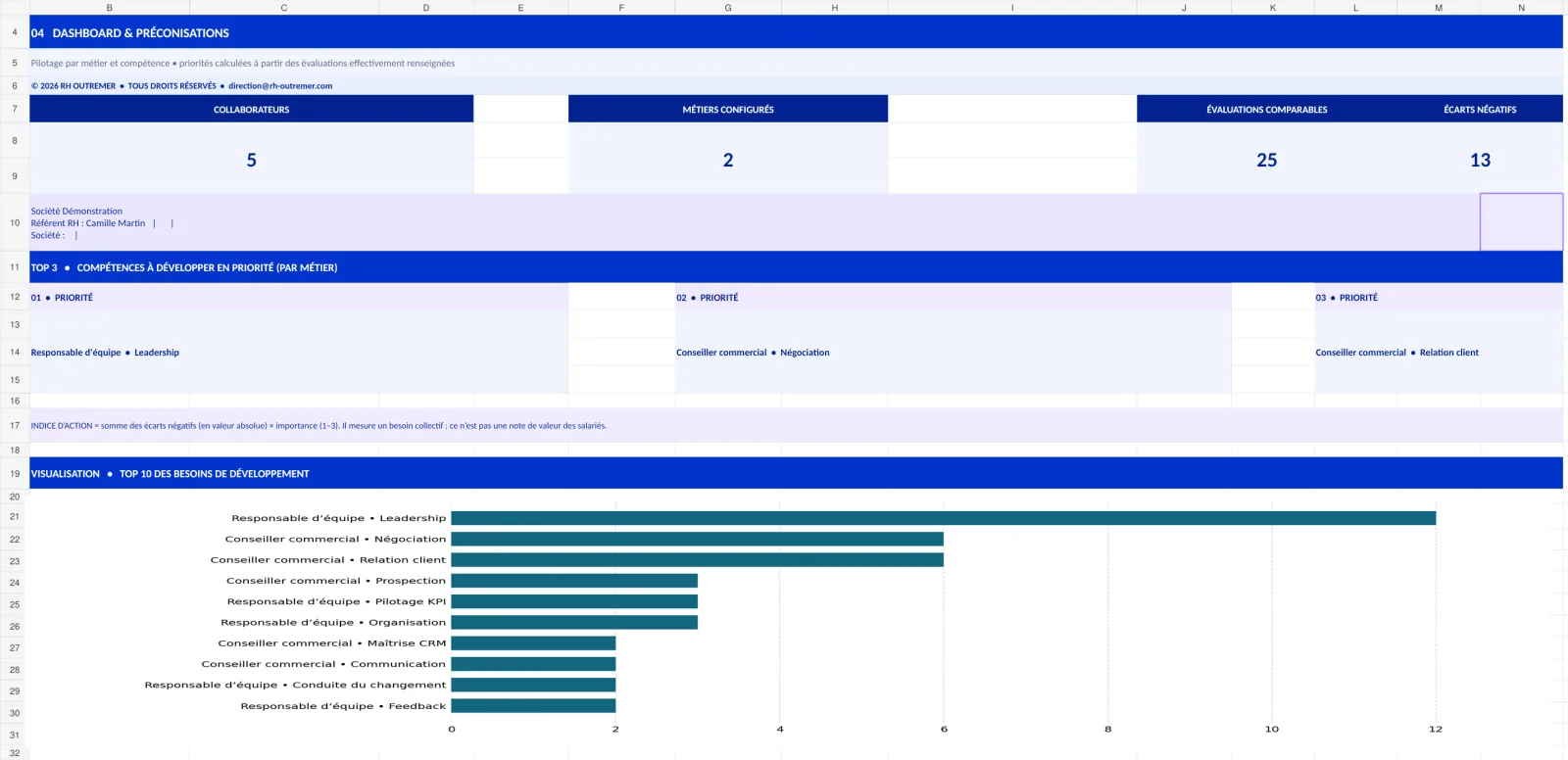1568x760 pixels.
Task: Open the direction@rh-outremer.com email address
Action: coord(280,86)
